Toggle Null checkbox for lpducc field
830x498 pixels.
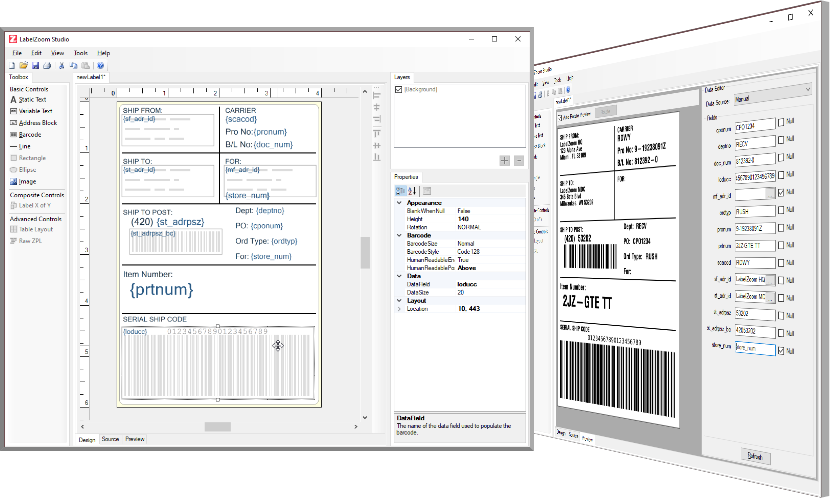(x=781, y=175)
